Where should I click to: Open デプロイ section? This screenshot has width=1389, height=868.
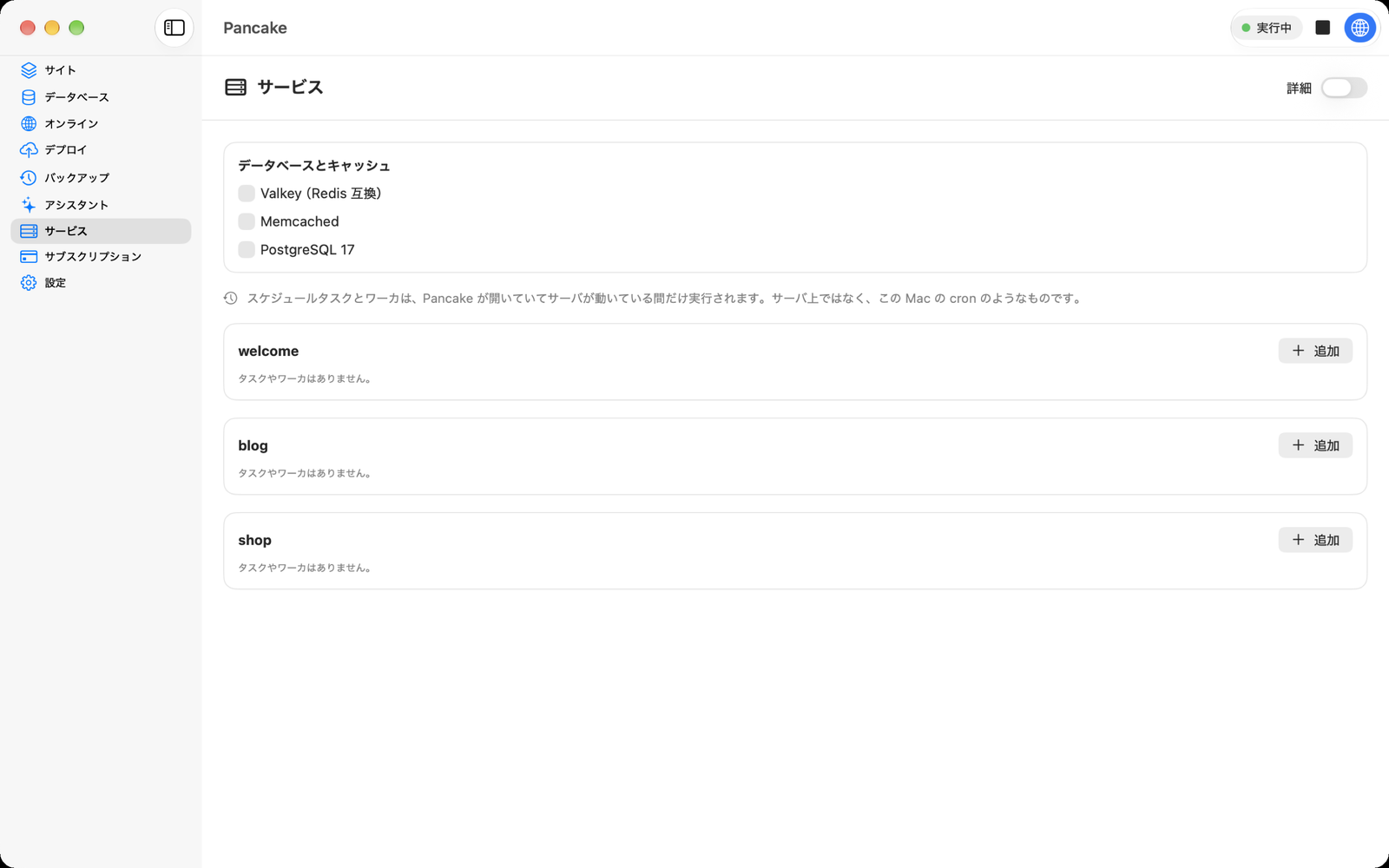(101, 150)
